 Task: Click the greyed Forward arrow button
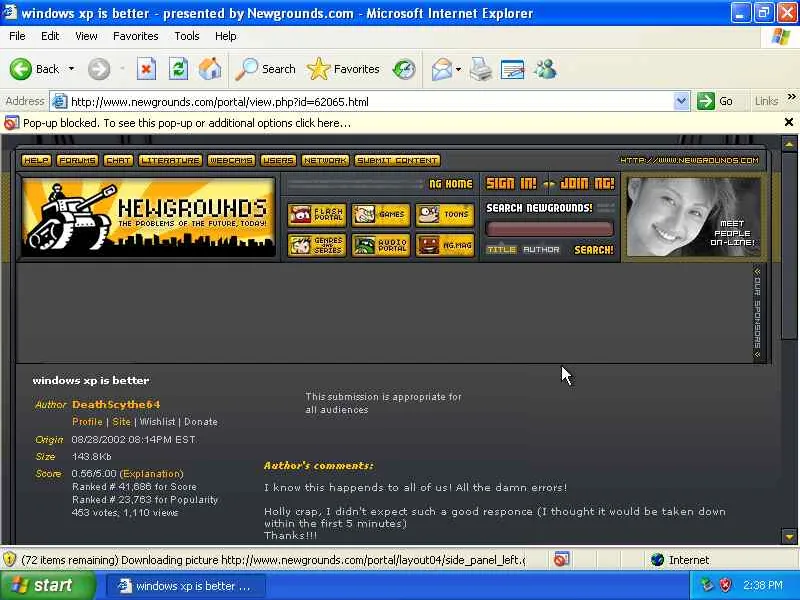click(x=98, y=69)
